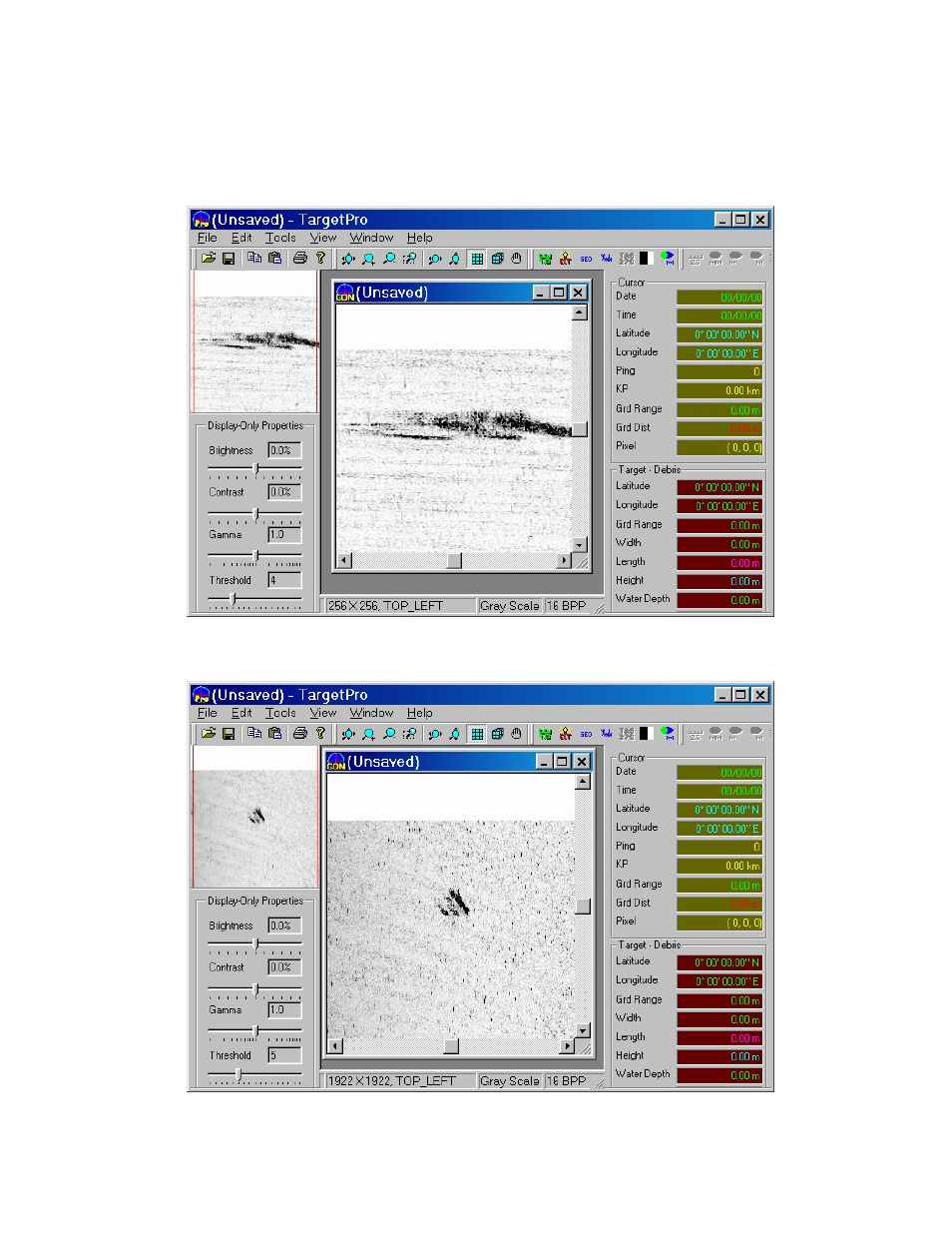The width and height of the screenshot is (952, 1233).
Task: Copy icon in the upper TargetPro toolbar
Action: click(254, 259)
